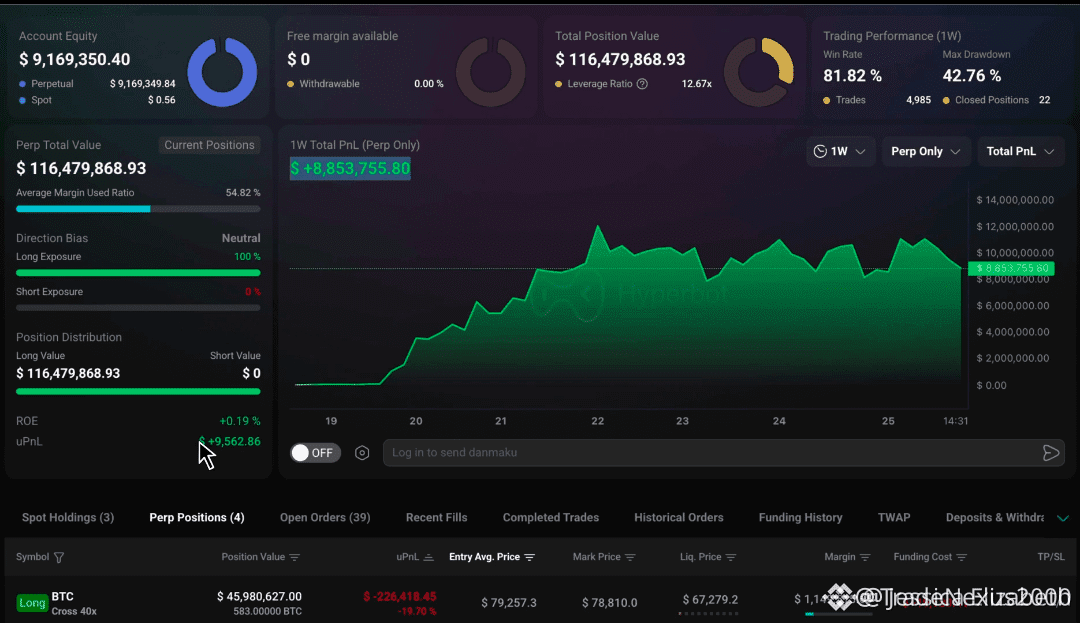Click the Leverage Ratio help icon

coord(642,84)
